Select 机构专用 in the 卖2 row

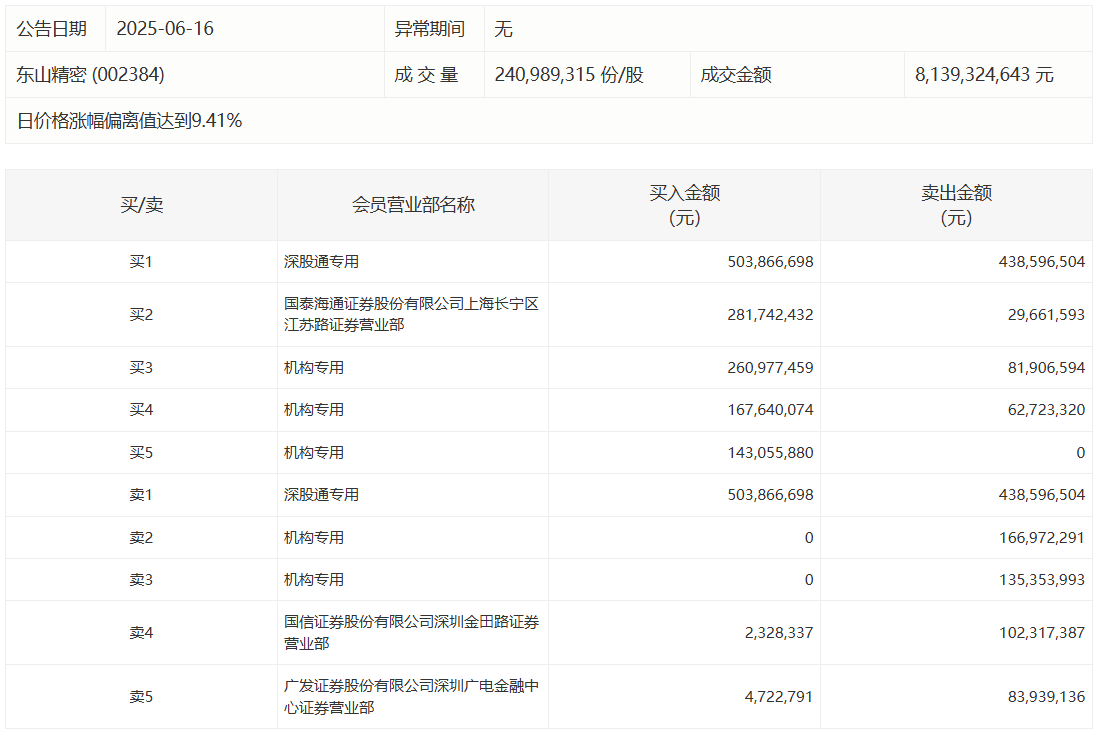(x=314, y=538)
